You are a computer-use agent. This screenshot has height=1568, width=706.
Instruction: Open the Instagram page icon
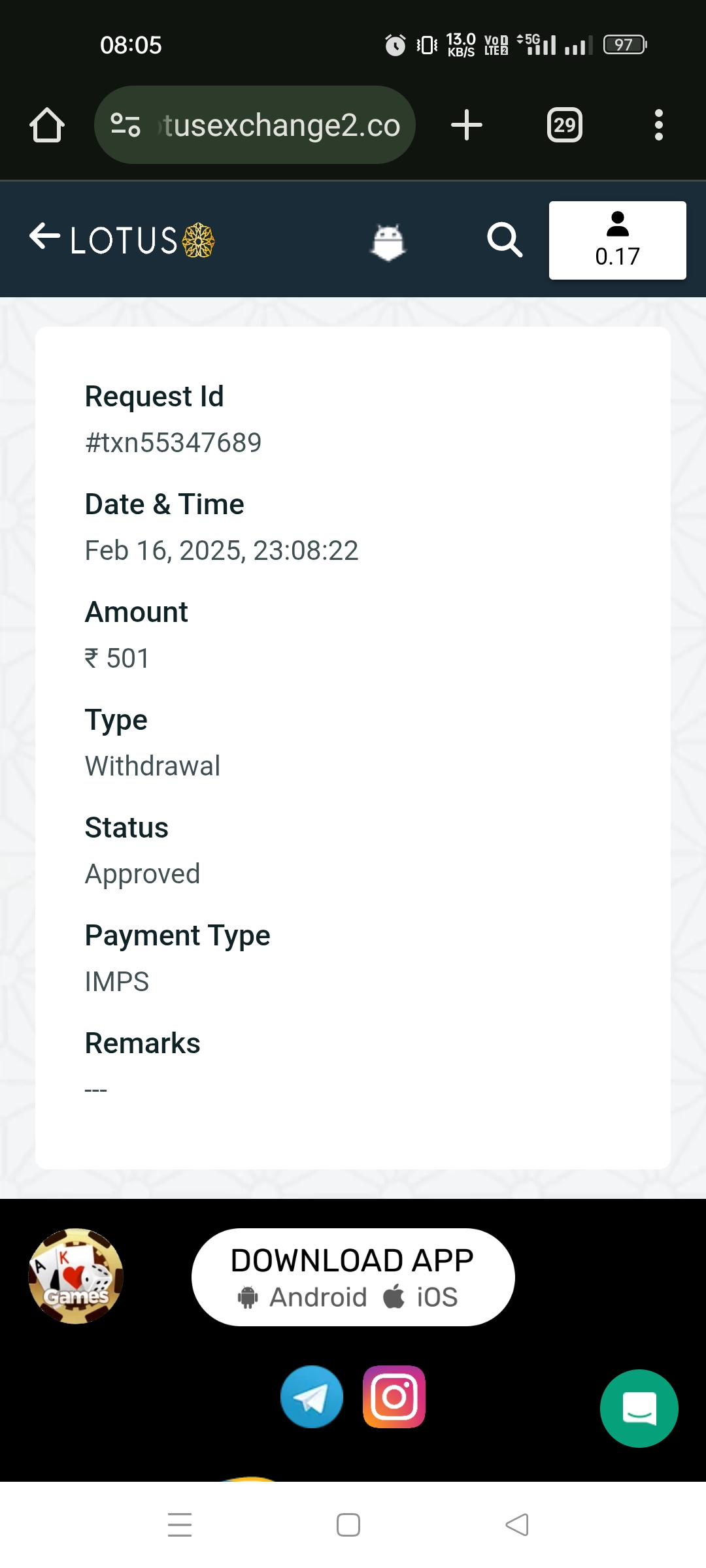pyautogui.click(x=394, y=1397)
